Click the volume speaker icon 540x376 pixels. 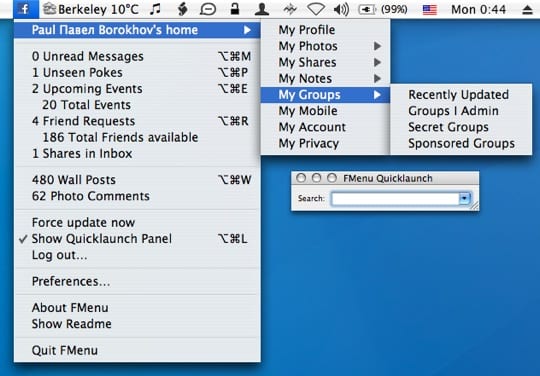(x=341, y=9)
